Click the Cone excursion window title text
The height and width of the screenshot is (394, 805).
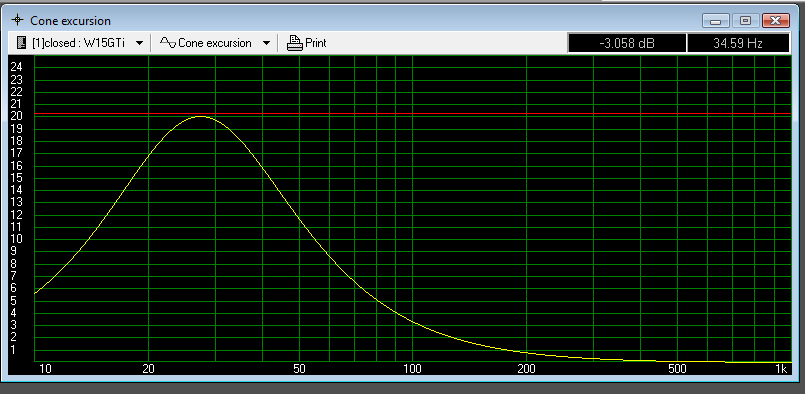tap(70, 21)
